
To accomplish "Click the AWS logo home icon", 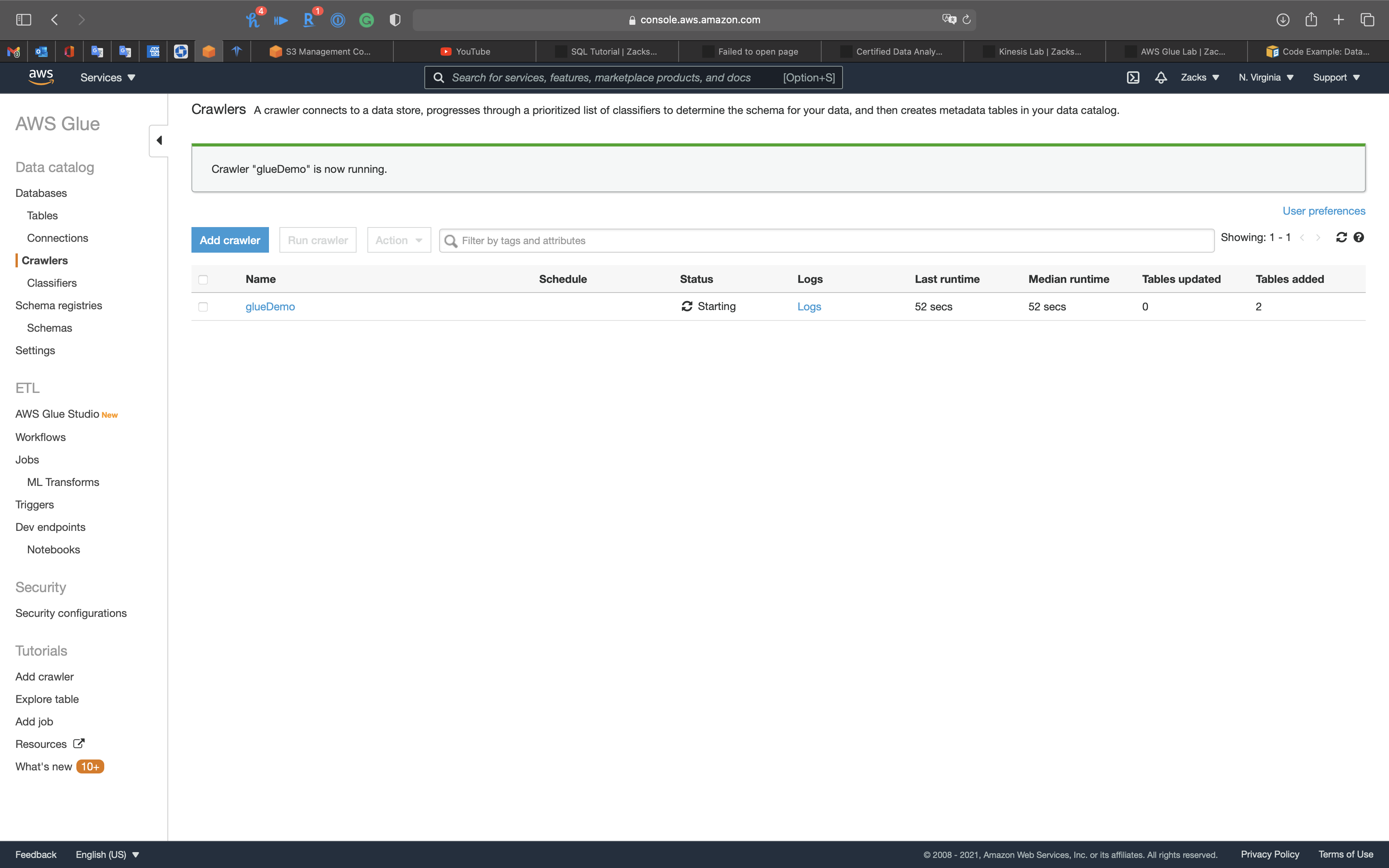I will pos(41,77).
